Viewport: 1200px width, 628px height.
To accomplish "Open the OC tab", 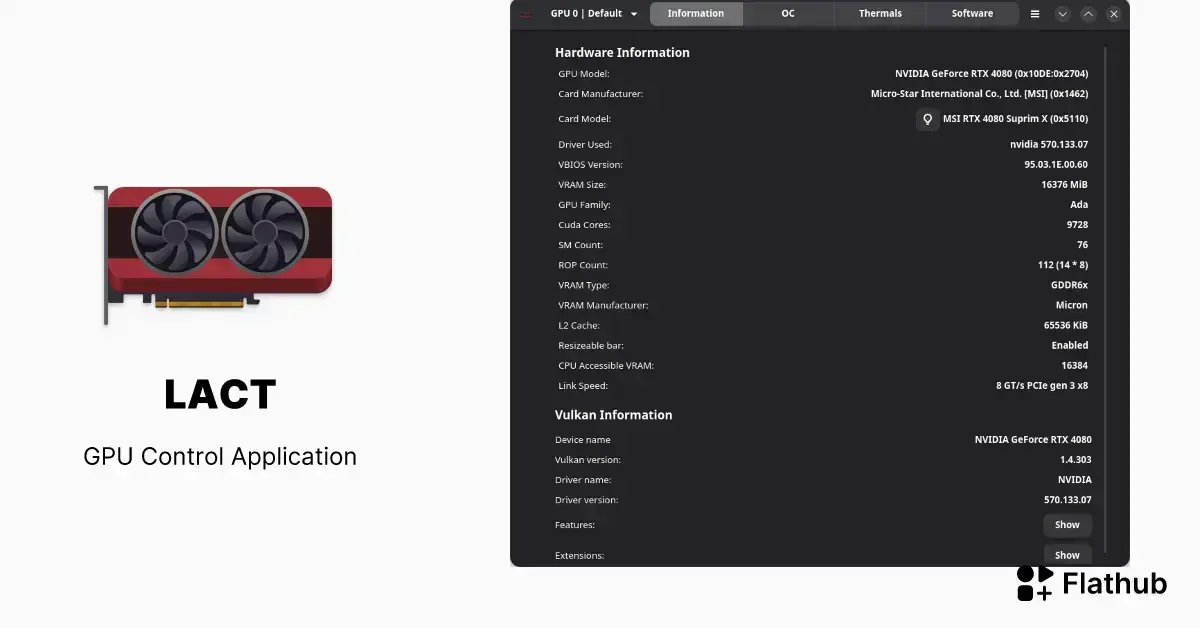I will coord(788,14).
